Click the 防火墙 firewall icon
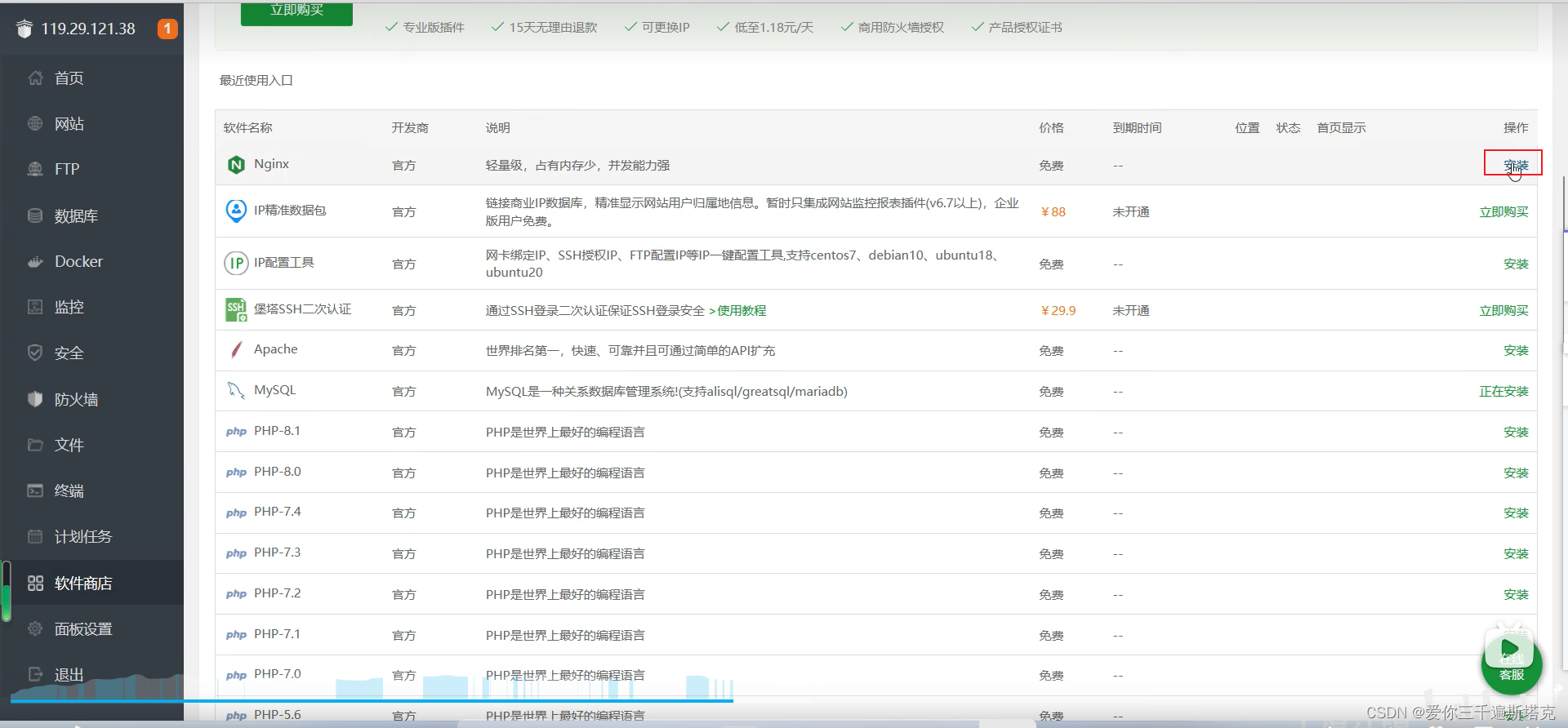Screen dimensions: 1568x728 coord(35,399)
